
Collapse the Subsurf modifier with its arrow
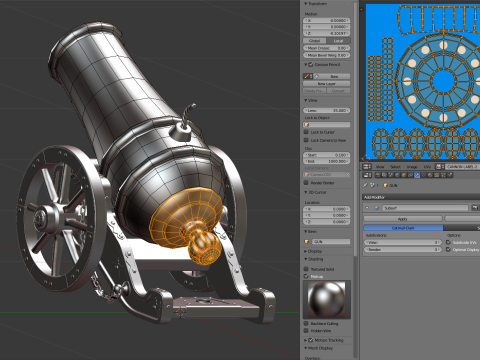click(x=367, y=208)
